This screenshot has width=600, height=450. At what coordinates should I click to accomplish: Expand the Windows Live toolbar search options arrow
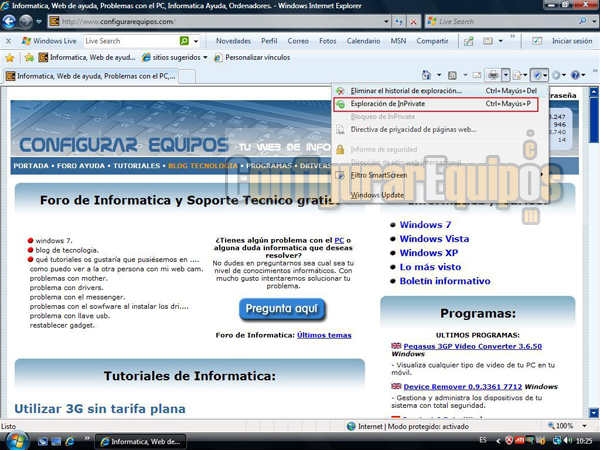(x=196, y=41)
